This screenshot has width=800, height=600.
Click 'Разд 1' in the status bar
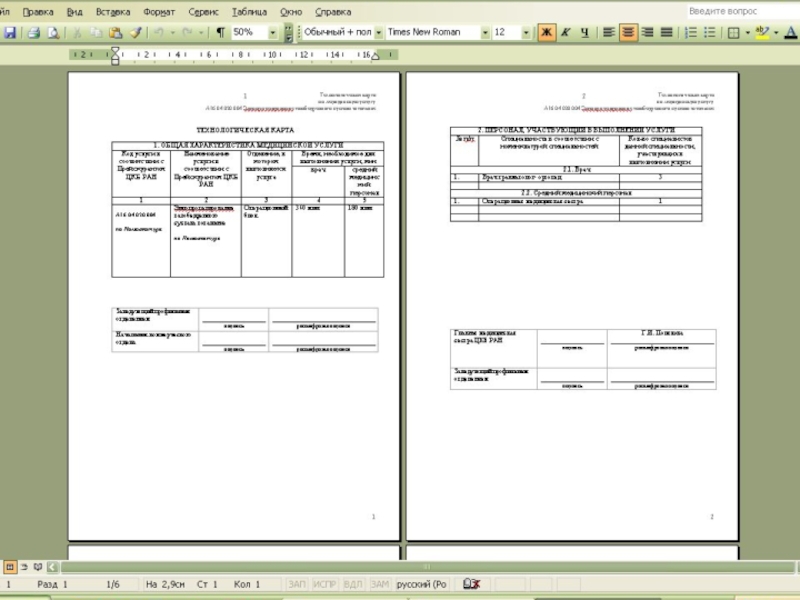pyautogui.click(x=52, y=584)
